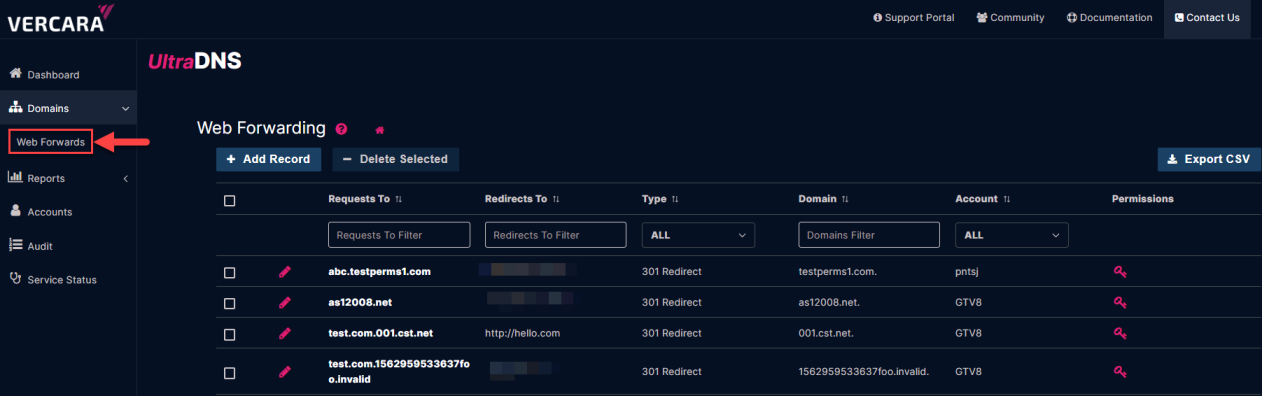Open Web Forwards sidebar item

coord(50,142)
